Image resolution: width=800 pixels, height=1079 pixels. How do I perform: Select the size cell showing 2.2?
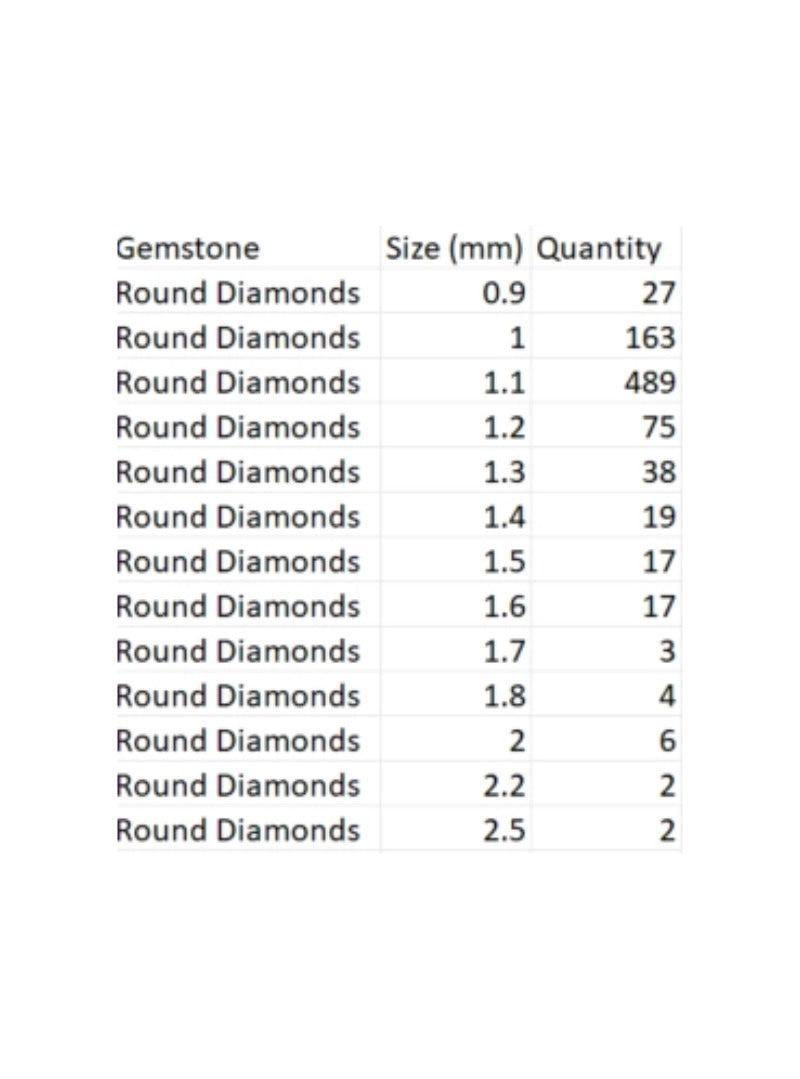point(504,786)
